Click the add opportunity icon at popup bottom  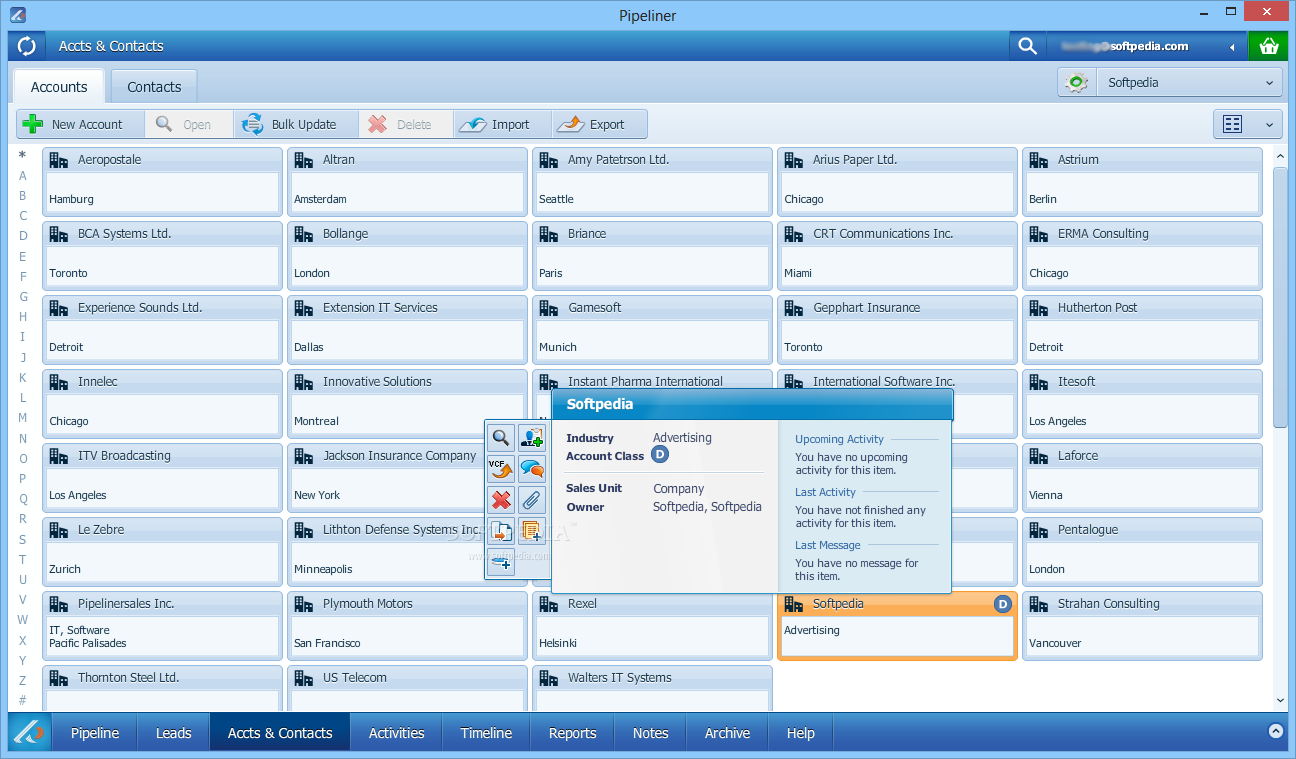click(x=501, y=563)
